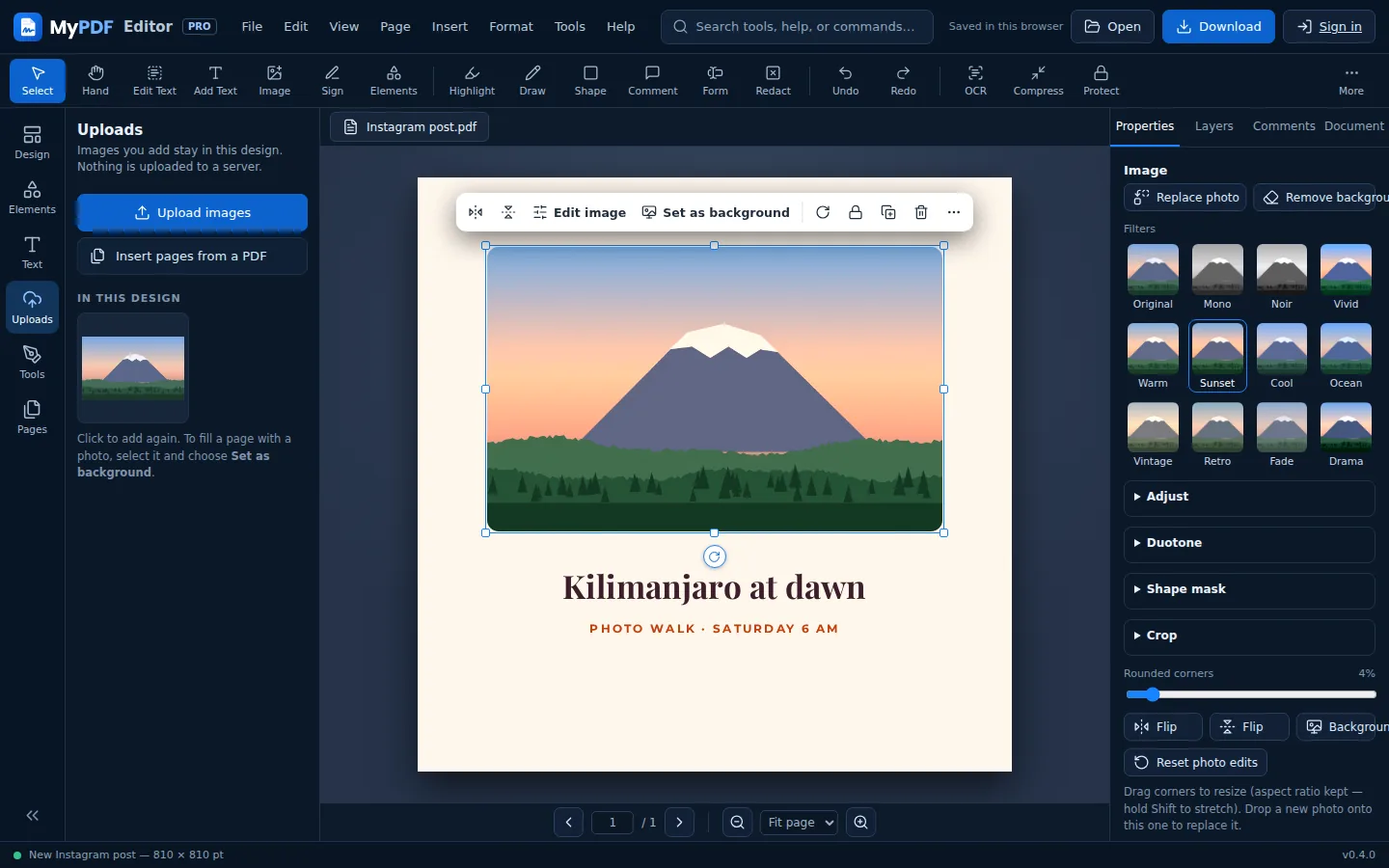This screenshot has height=868, width=1389.
Task: Activate the Redact tool
Action: tap(773, 81)
